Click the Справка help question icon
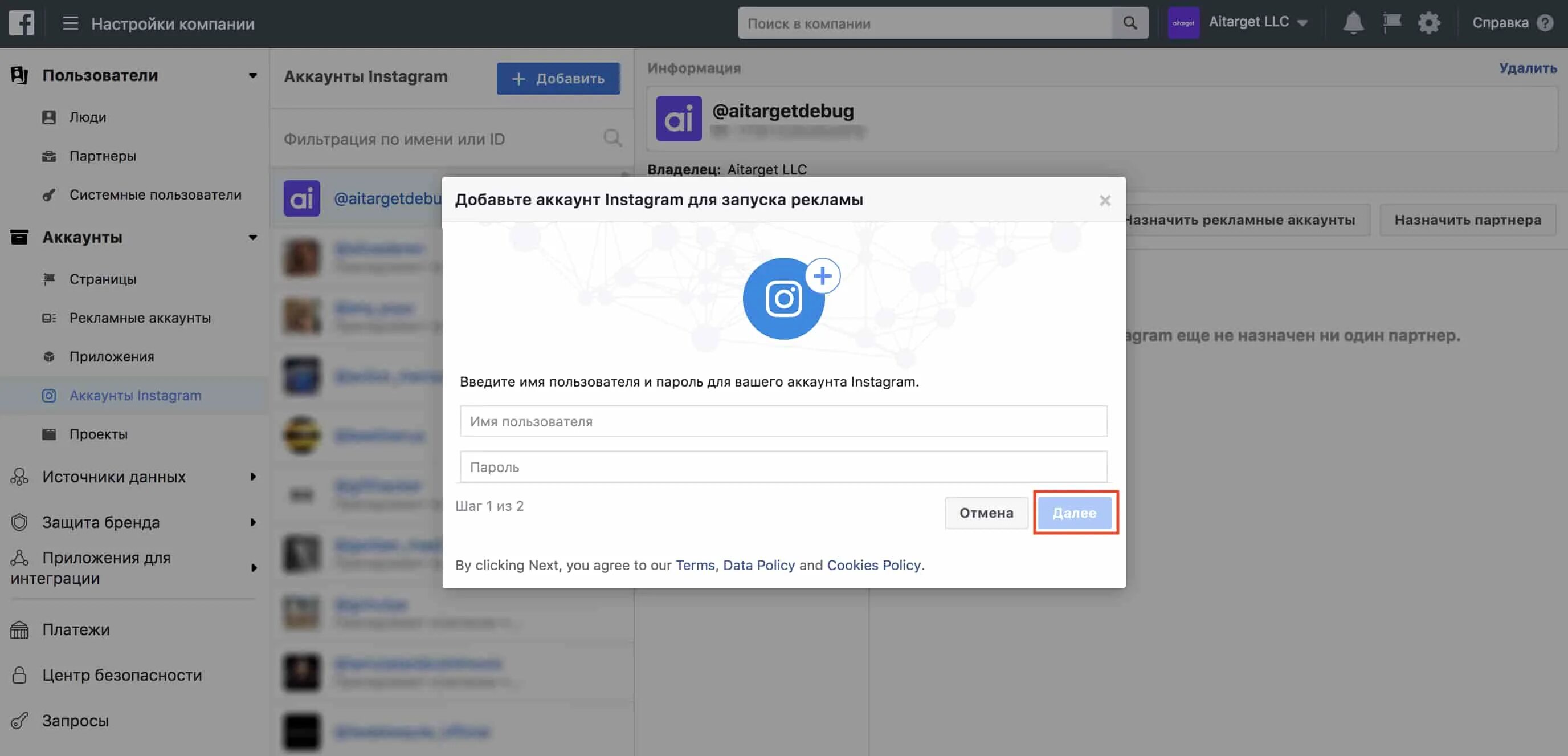The width and height of the screenshot is (1568, 756). [1545, 23]
